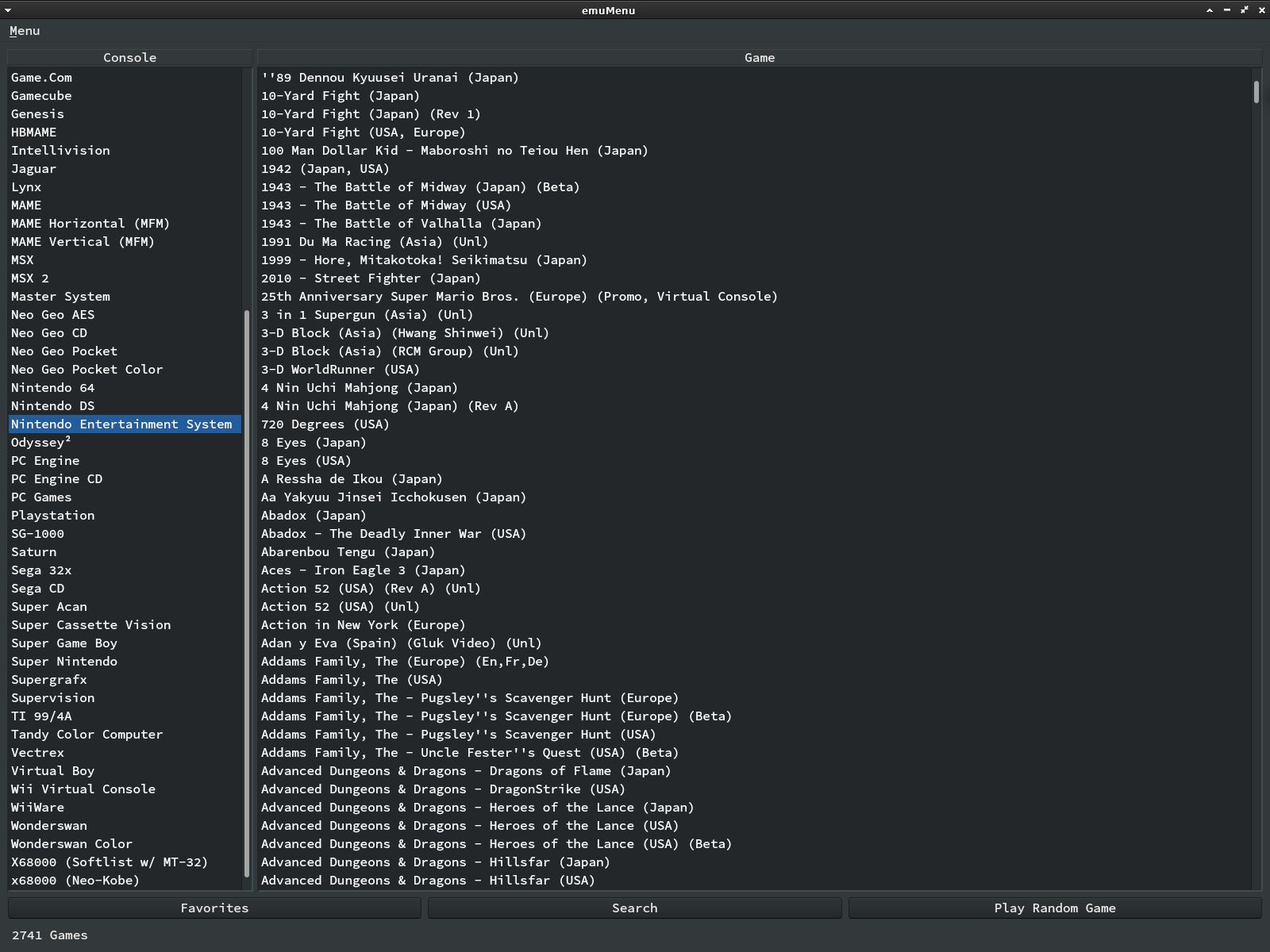Select 3-D WorldRunner (USA)
The width and height of the screenshot is (1270, 952).
point(755,370)
